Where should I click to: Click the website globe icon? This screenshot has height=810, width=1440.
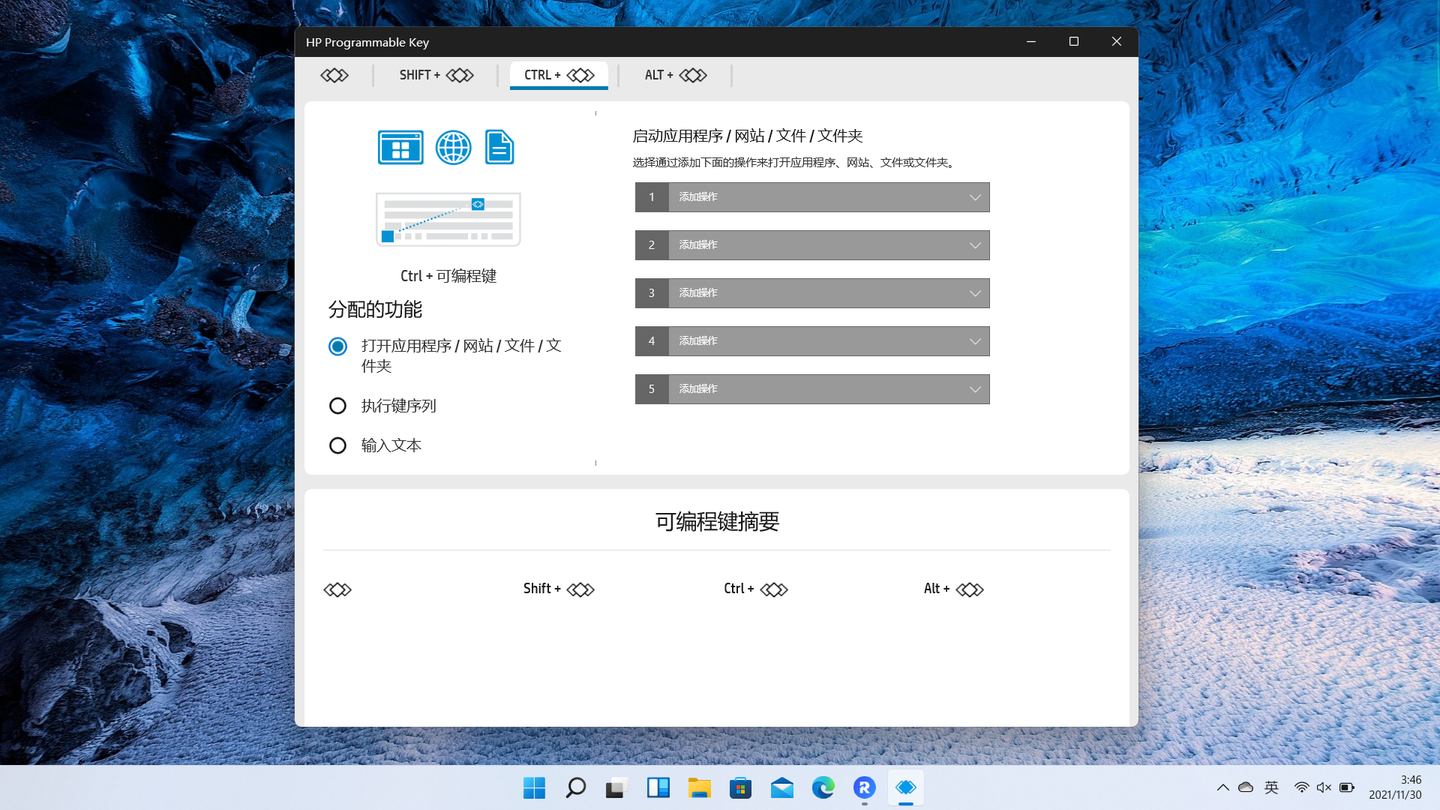click(x=453, y=147)
